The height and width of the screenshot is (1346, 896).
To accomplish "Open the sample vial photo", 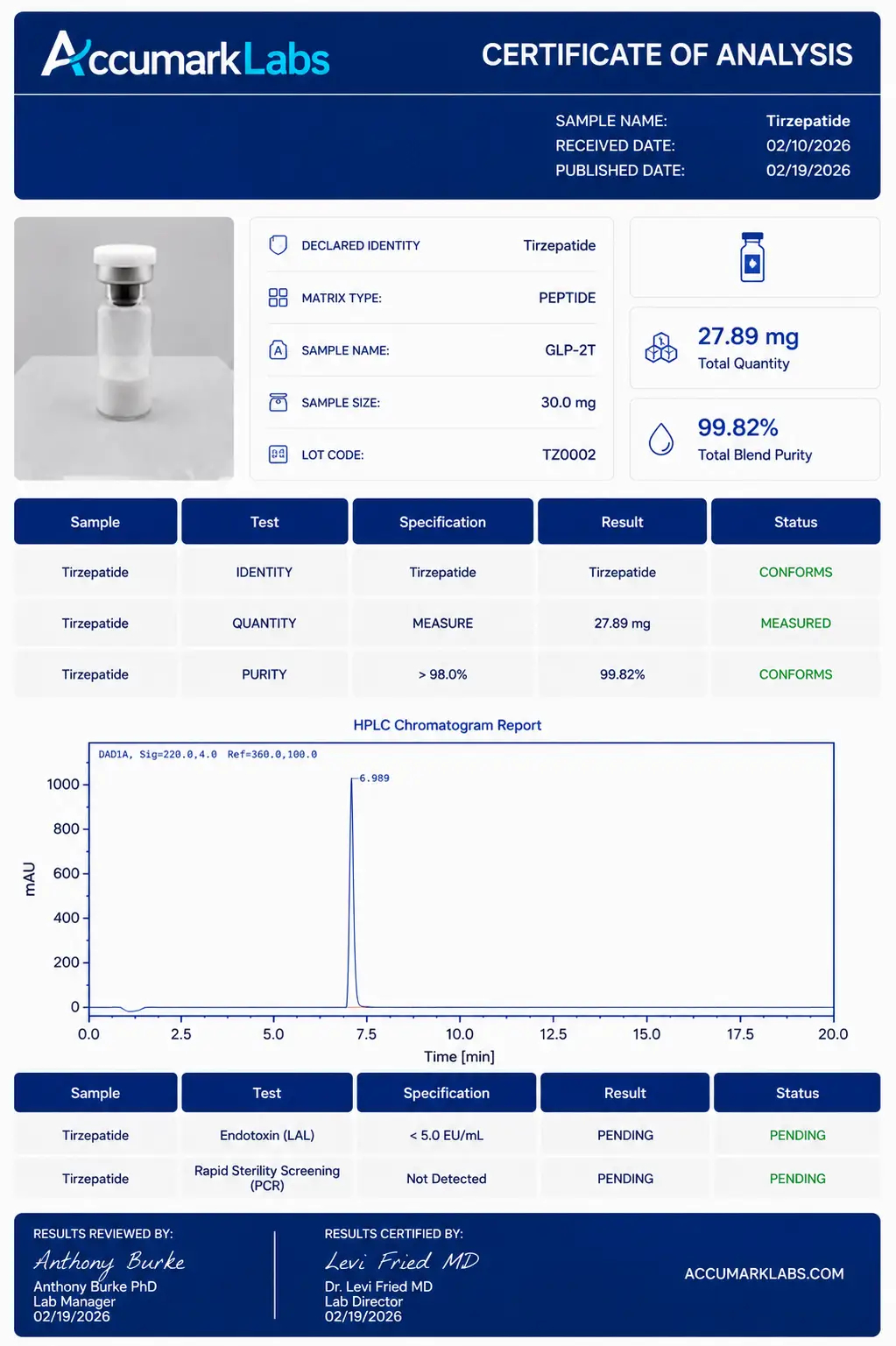I will 124,349.
